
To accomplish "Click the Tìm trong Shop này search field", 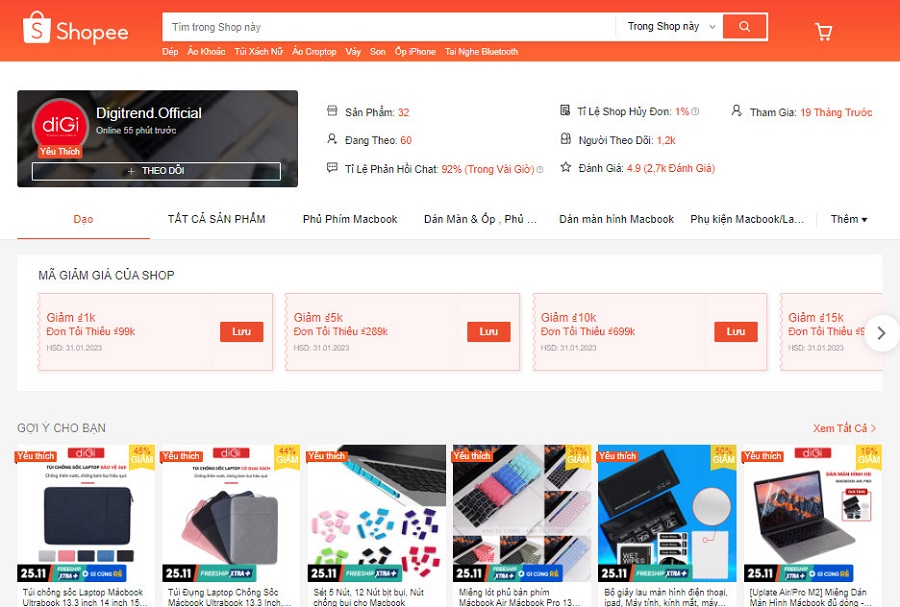I will (389, 27).
